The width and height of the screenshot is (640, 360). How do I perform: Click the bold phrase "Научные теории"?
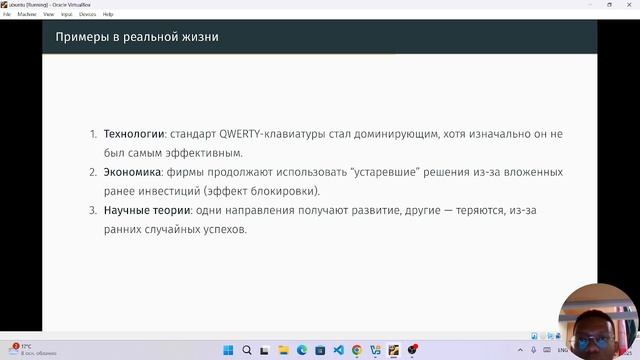tap(147, 210)
